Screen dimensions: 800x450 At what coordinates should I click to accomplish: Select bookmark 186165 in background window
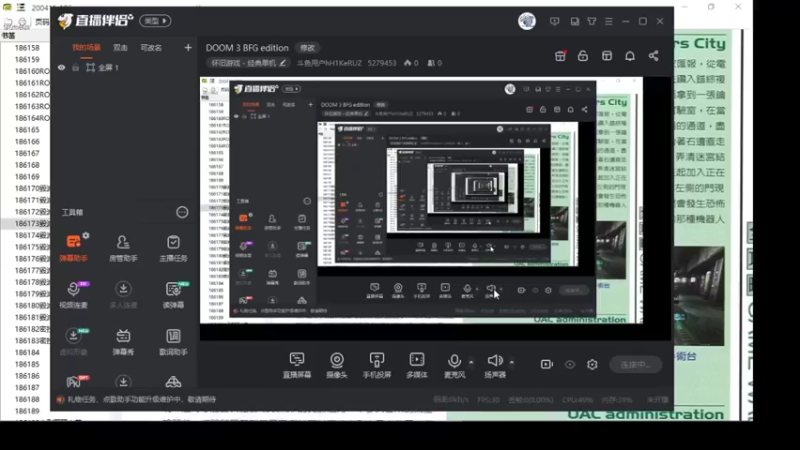[x=27, y=130]
